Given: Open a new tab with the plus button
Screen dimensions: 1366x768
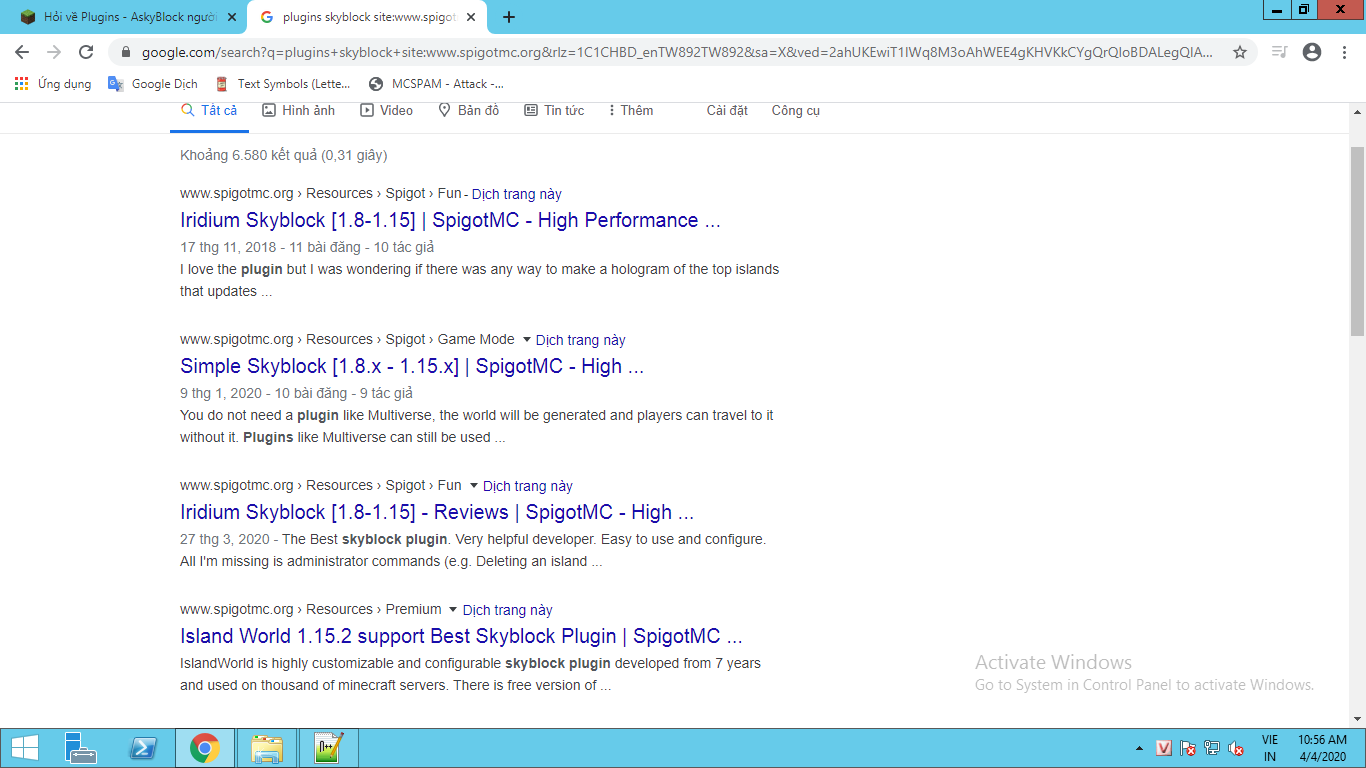Looking at the screenshot, I should tap(509, 17).
